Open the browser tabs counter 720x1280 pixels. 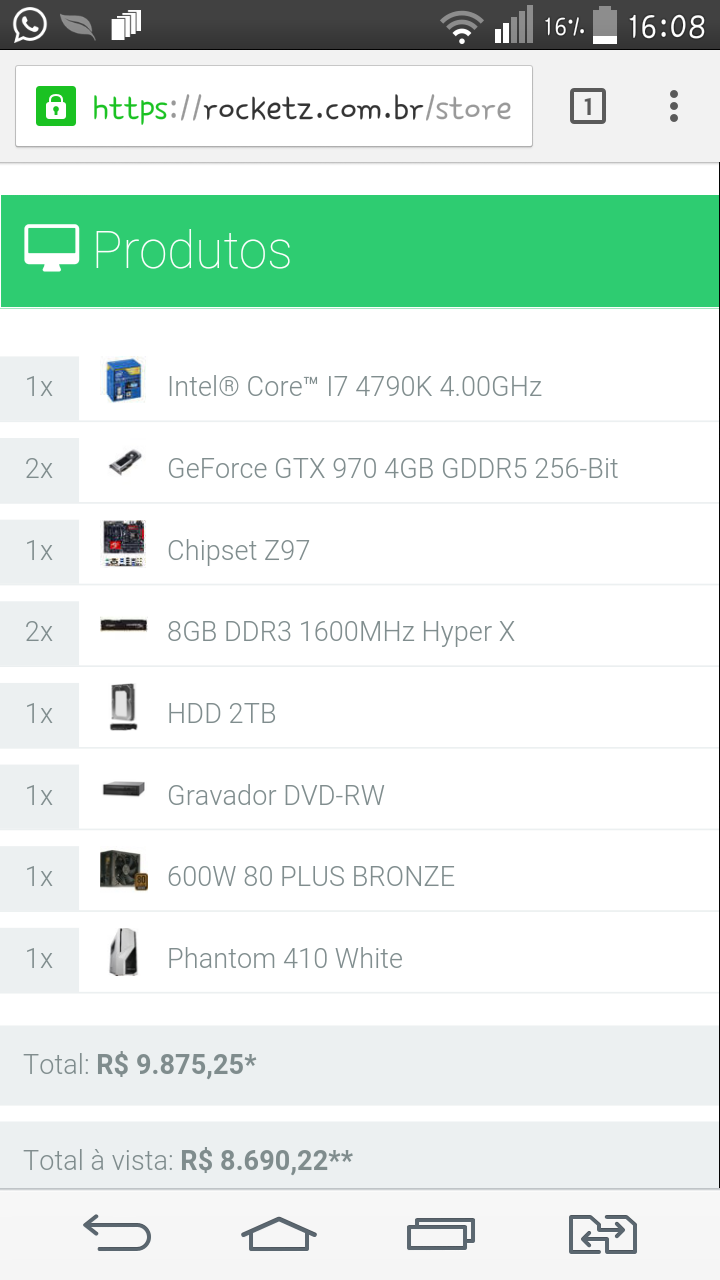tap(588, 106)
